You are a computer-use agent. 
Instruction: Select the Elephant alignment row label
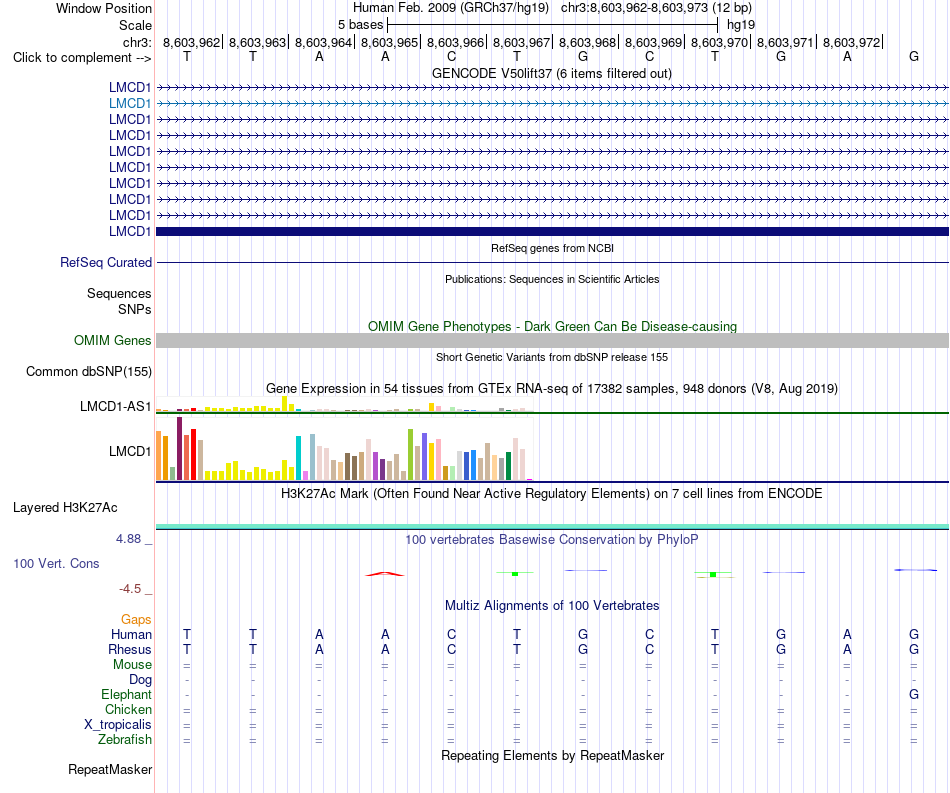coord(126,694)
